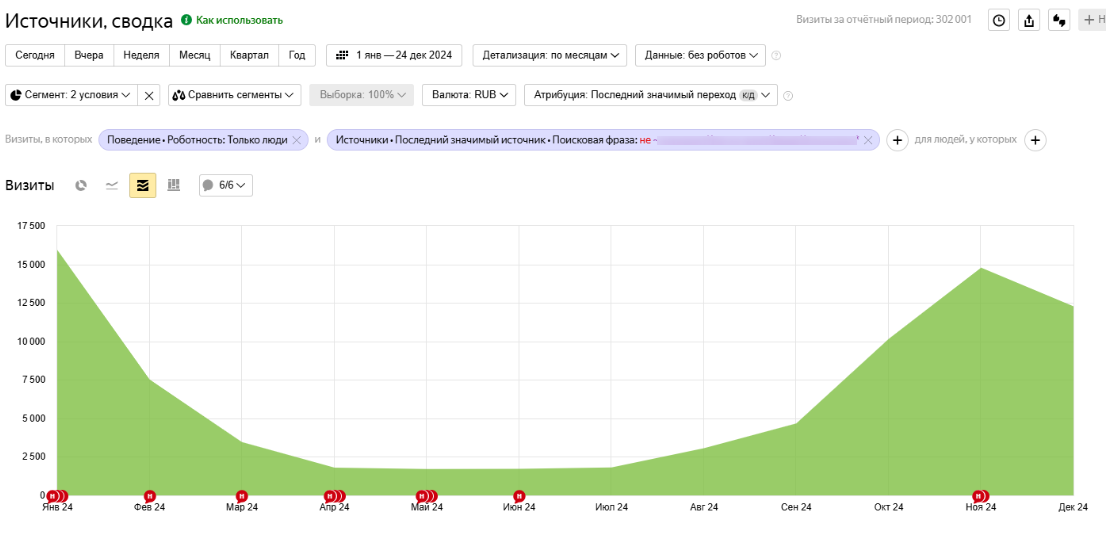Viewport: 1106px width, 537px height.
Task: Open 'Атрибуция: Последний значимый переход' dropdown
Action: pyautogui.click(x=651, y=95)
